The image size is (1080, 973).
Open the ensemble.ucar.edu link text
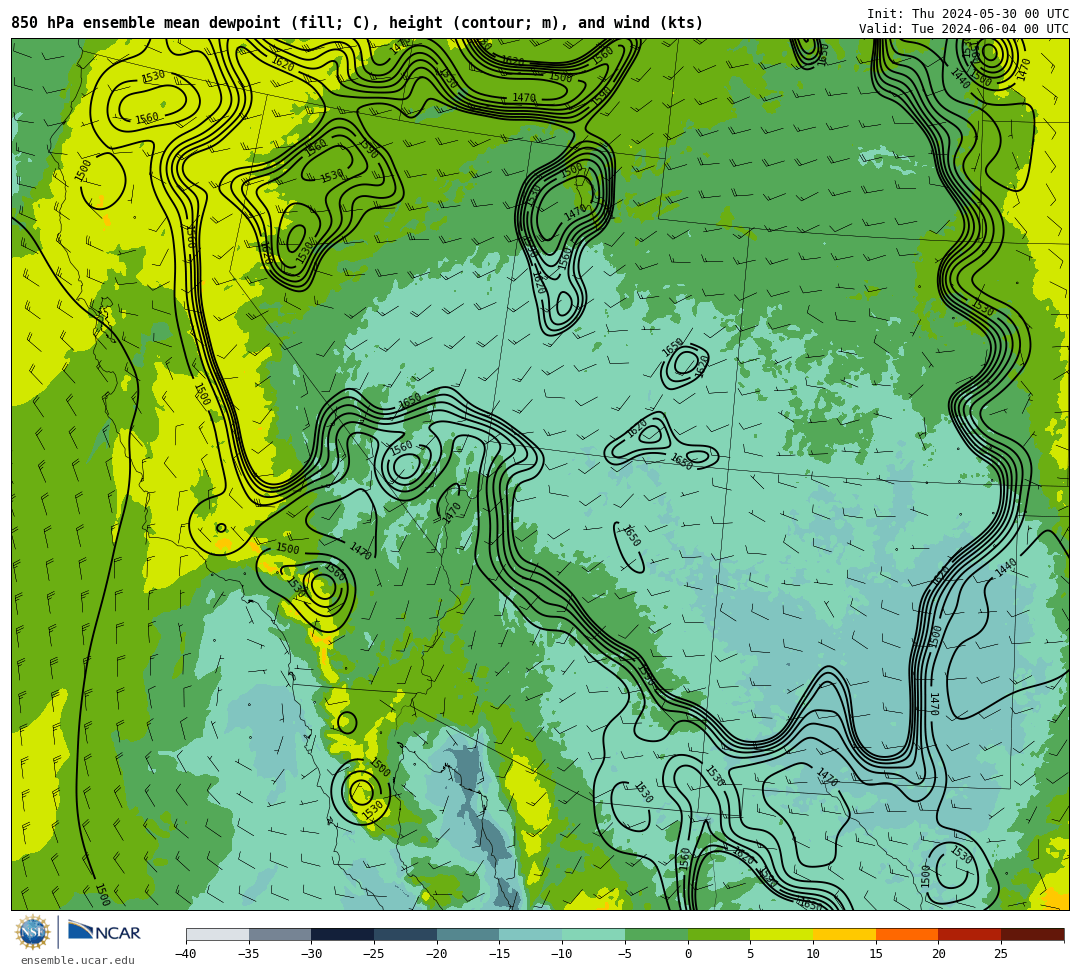(78, 961)
